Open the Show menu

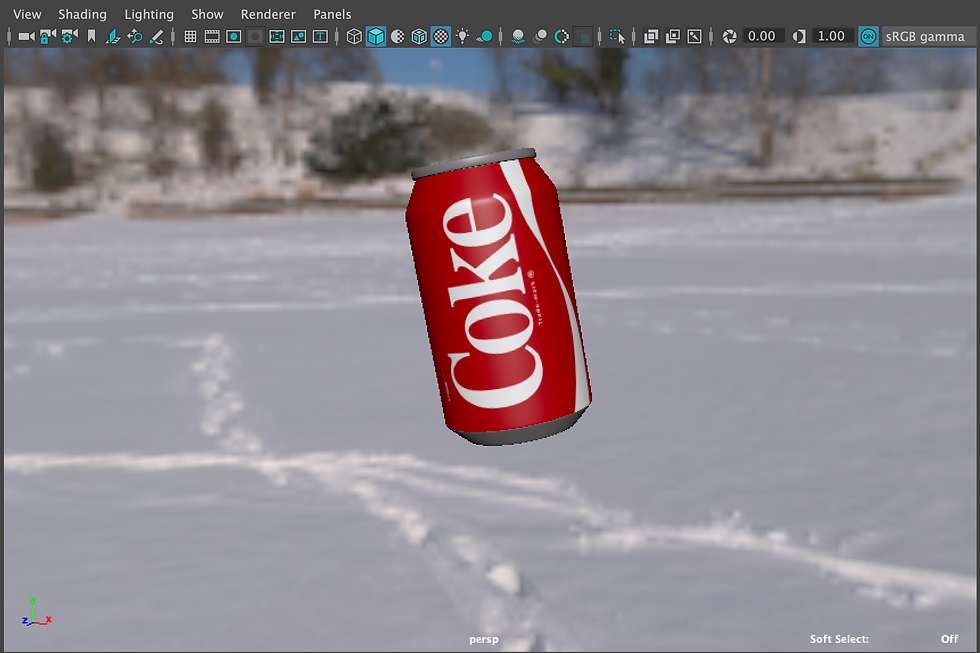(x=207, y=14)
